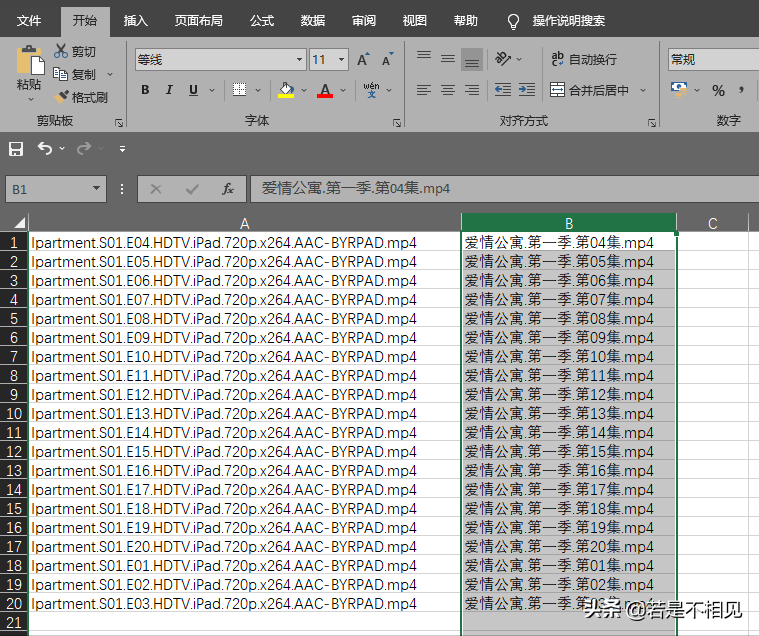Open the Name Box B1 dropdown
The image size is (759, 636).
click(96, 188)
